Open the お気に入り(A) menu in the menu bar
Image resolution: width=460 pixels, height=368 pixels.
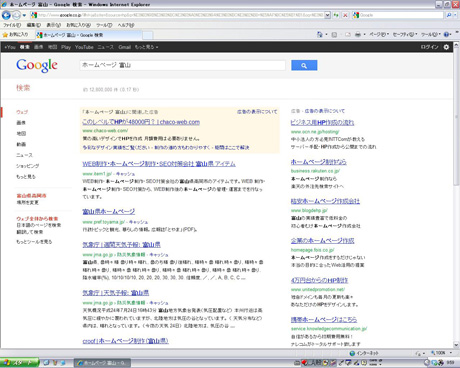[78, 25]
